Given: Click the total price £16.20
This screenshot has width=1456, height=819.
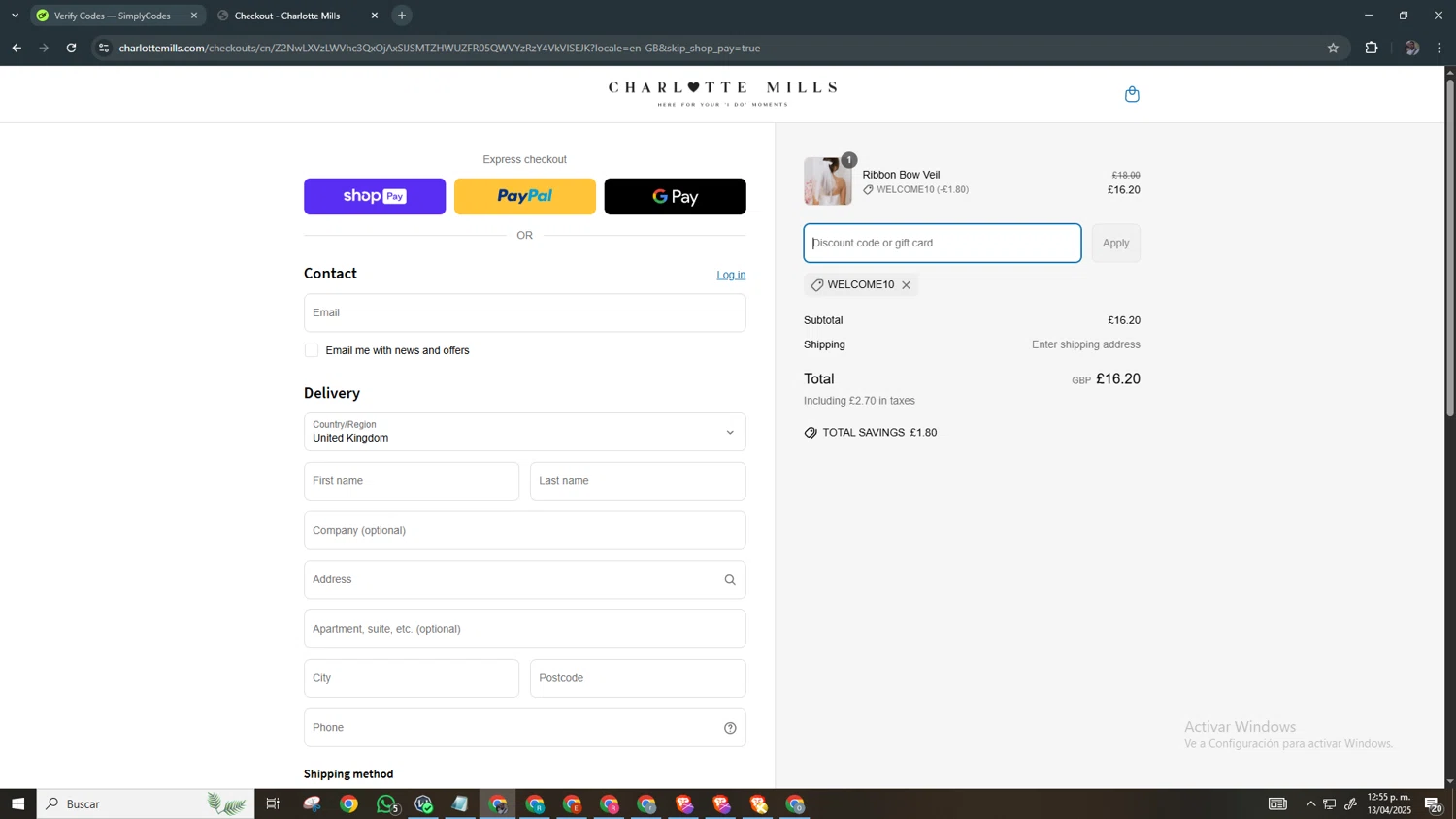Looking at the screenshot, I should tap(1118, 379).
